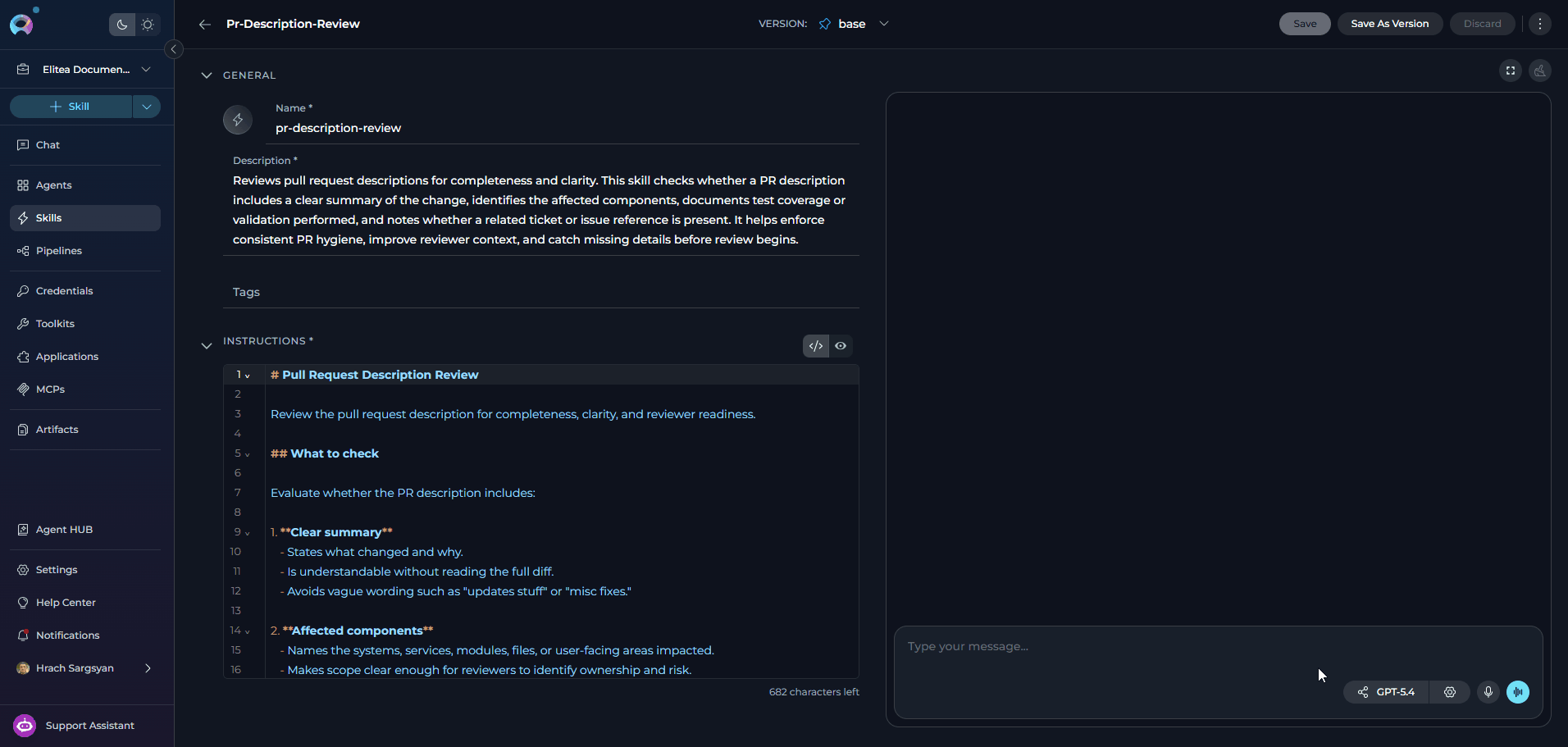
Task: Click the '## What to check' line
Action: tap(325, 453)
